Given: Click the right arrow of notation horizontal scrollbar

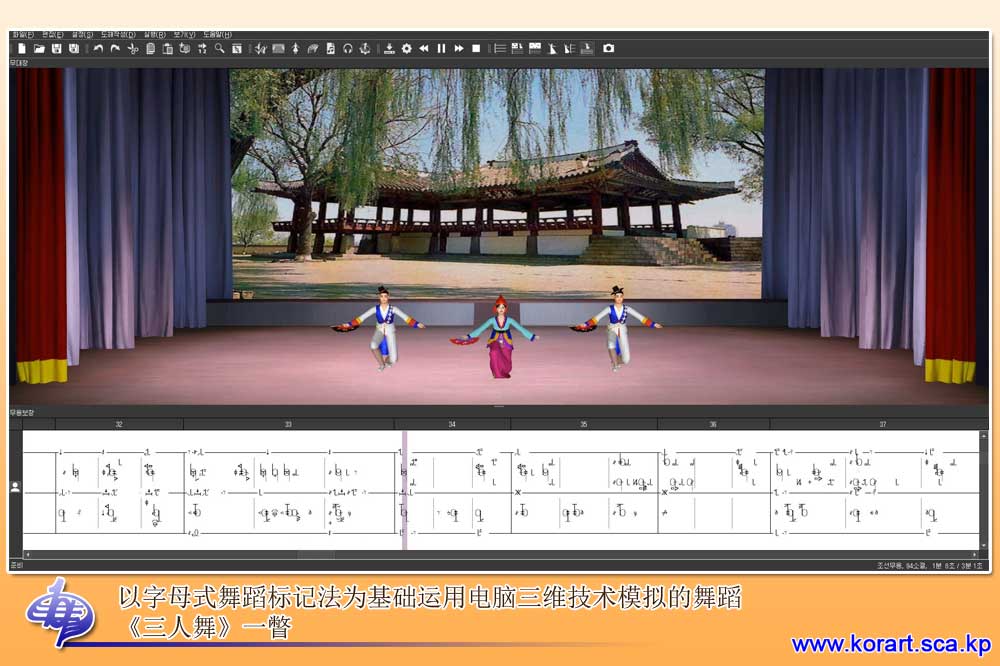Looking at the screenshot, I should point(974,554).
